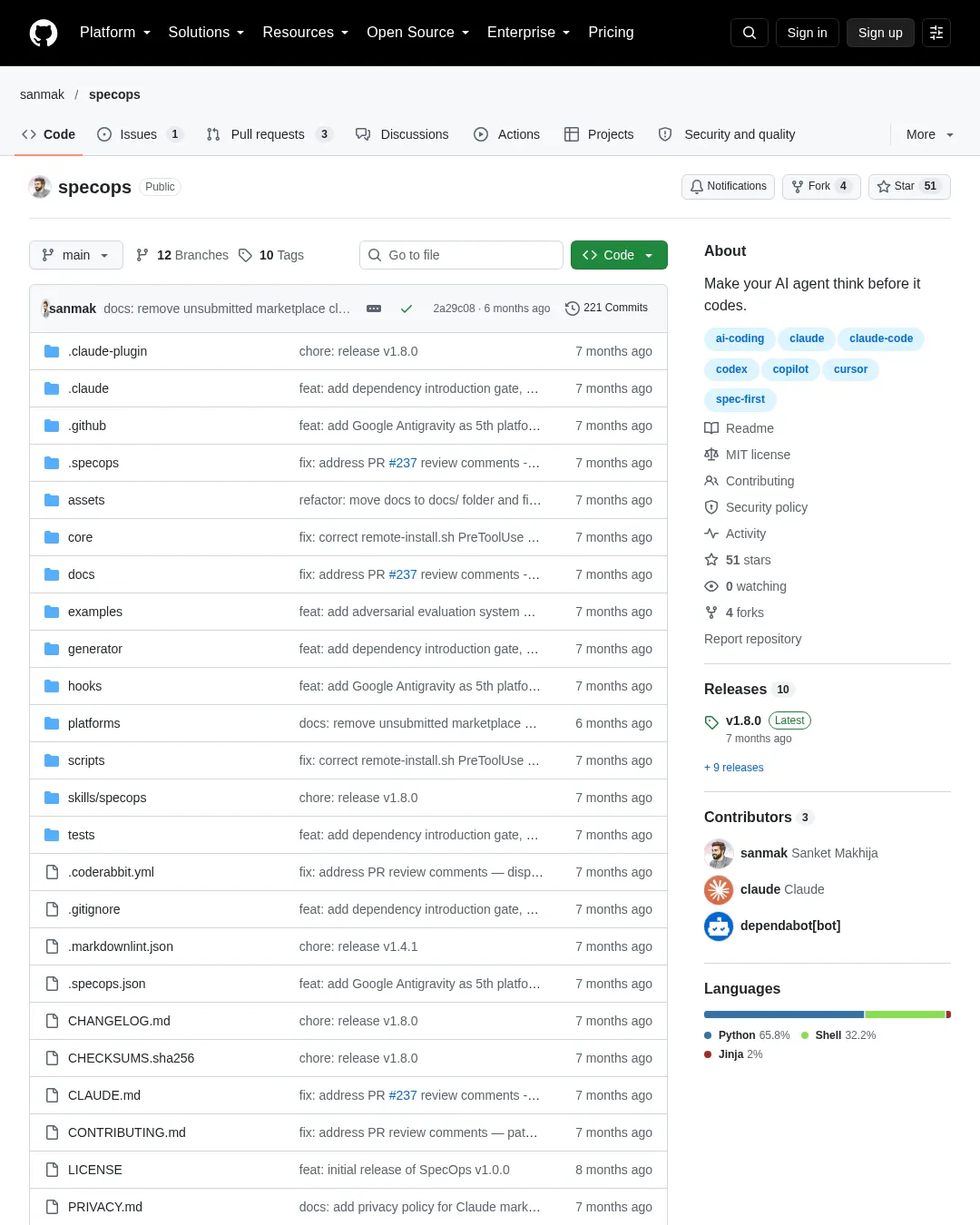Open the green Code dropdown button
980x1225 pixels.
pos(619,255)
